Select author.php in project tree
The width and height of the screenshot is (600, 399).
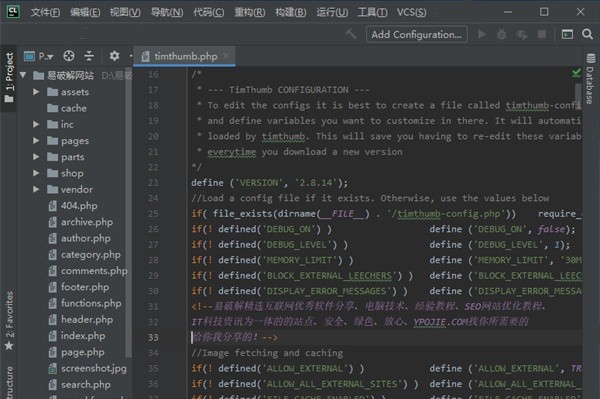86,238
